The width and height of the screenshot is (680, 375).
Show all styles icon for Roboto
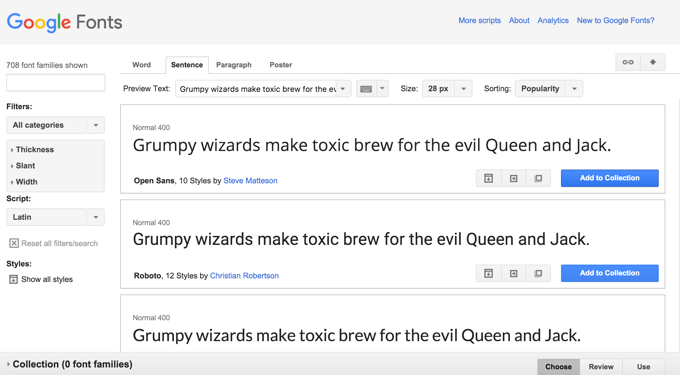click(489, 273)
